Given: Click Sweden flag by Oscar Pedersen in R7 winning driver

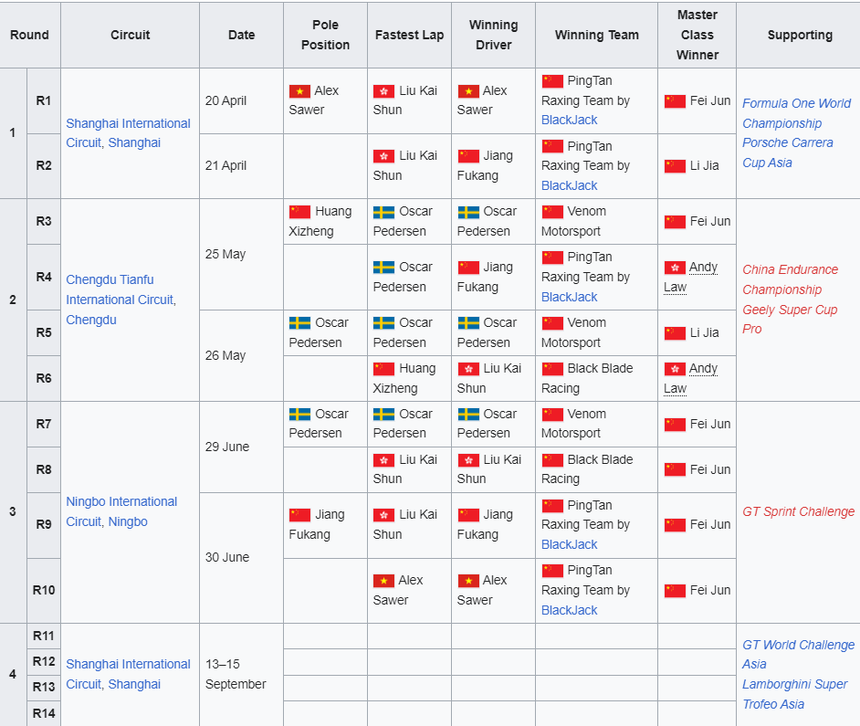Looking at the screenshot, I should [468, 415].
